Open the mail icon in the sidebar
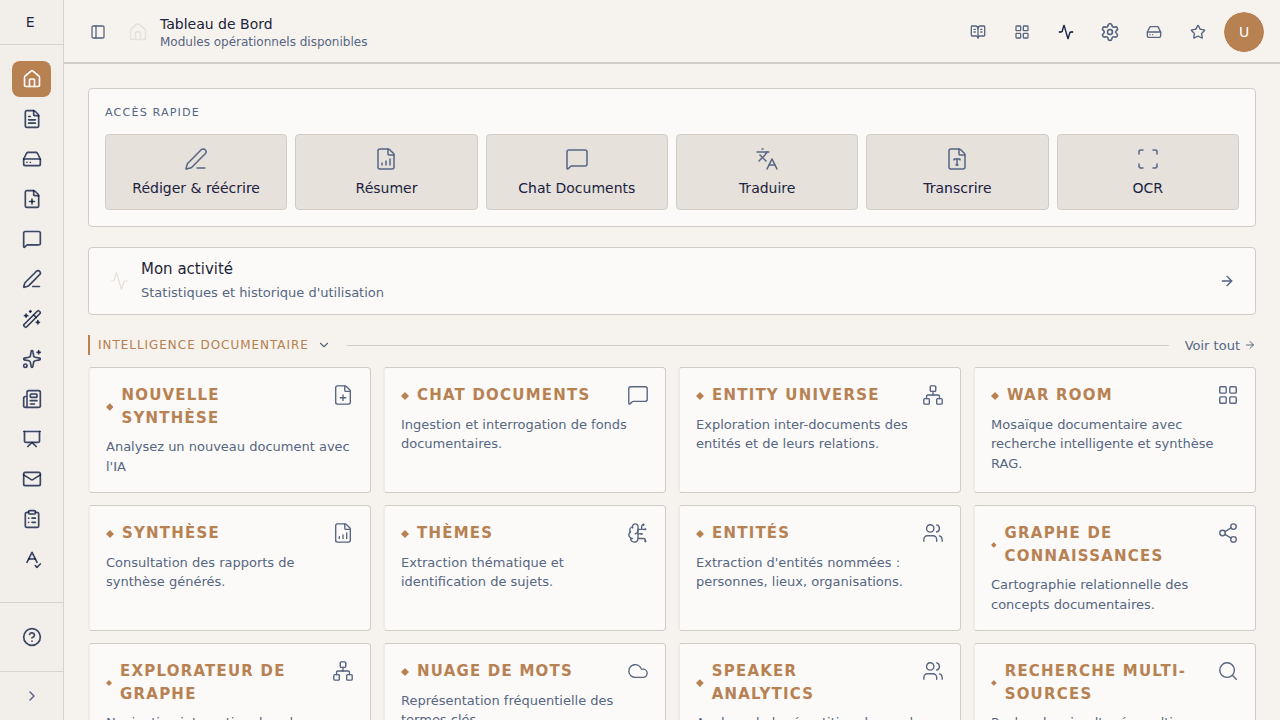The image size is (1280, 720). pyautogui.click(x=31, y=479)
